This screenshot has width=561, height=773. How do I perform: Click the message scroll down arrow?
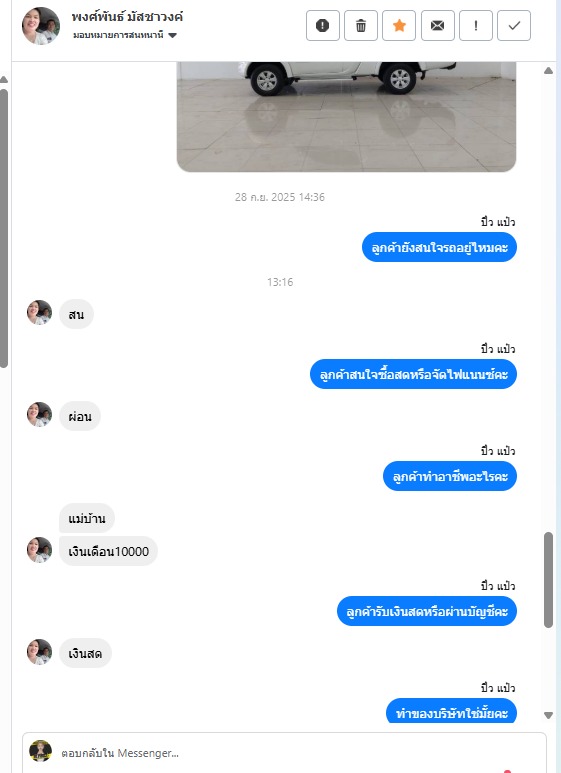click(548, 715)
